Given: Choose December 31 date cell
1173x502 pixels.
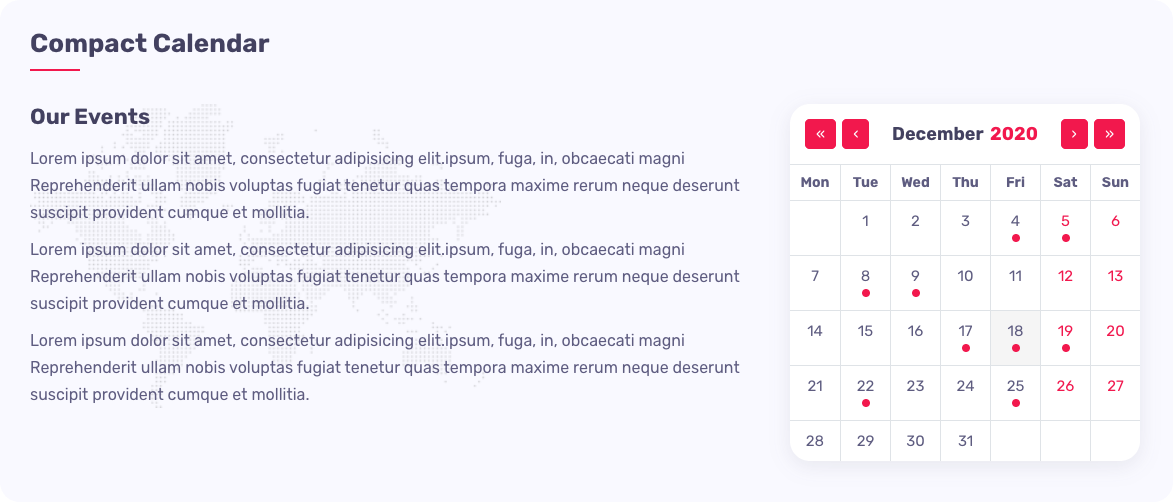Looking at the screenshot, I should pos(965,441).
